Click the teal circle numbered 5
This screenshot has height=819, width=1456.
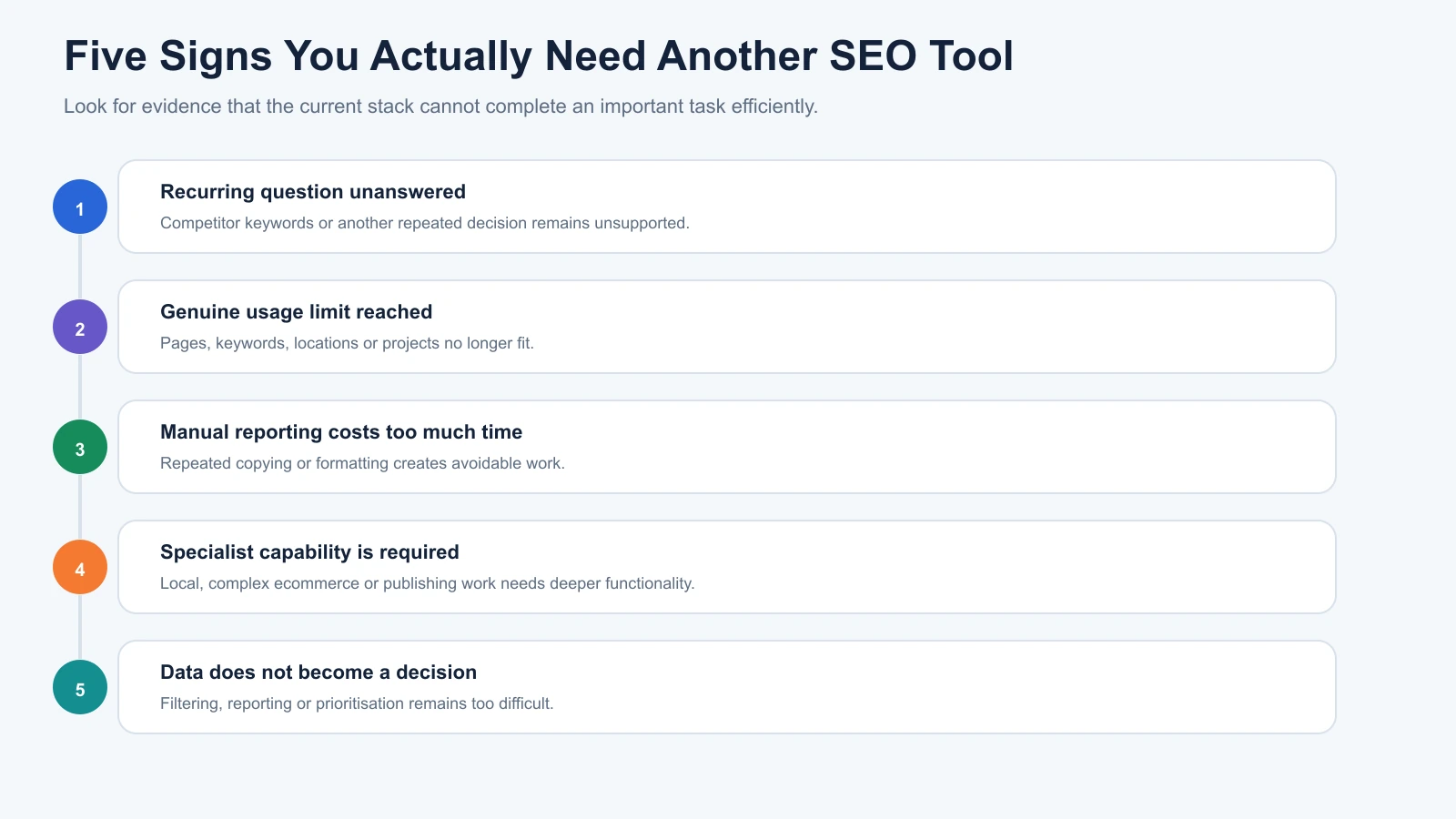[x=80, y=687]
